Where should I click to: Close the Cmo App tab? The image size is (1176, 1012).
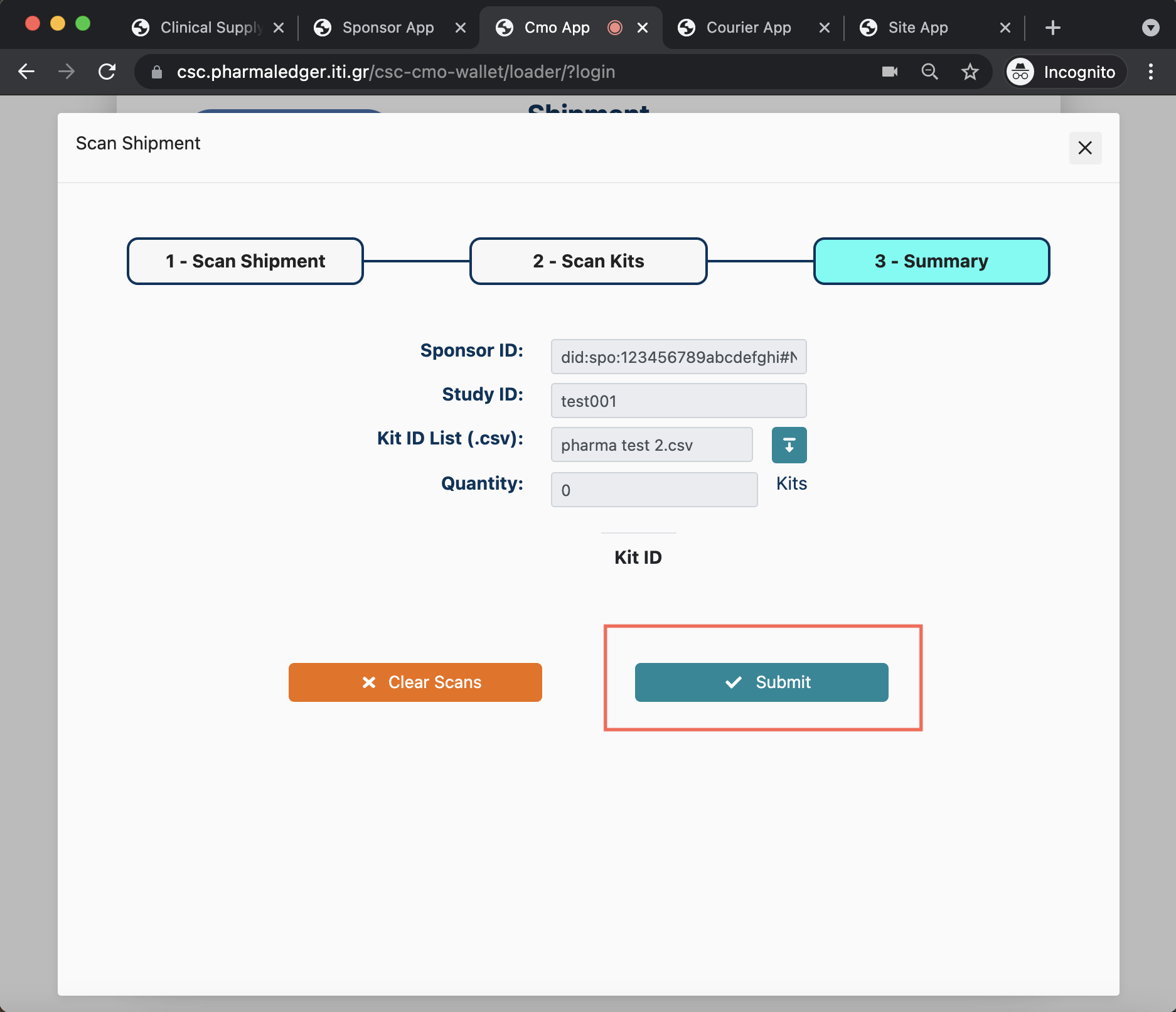643,28
